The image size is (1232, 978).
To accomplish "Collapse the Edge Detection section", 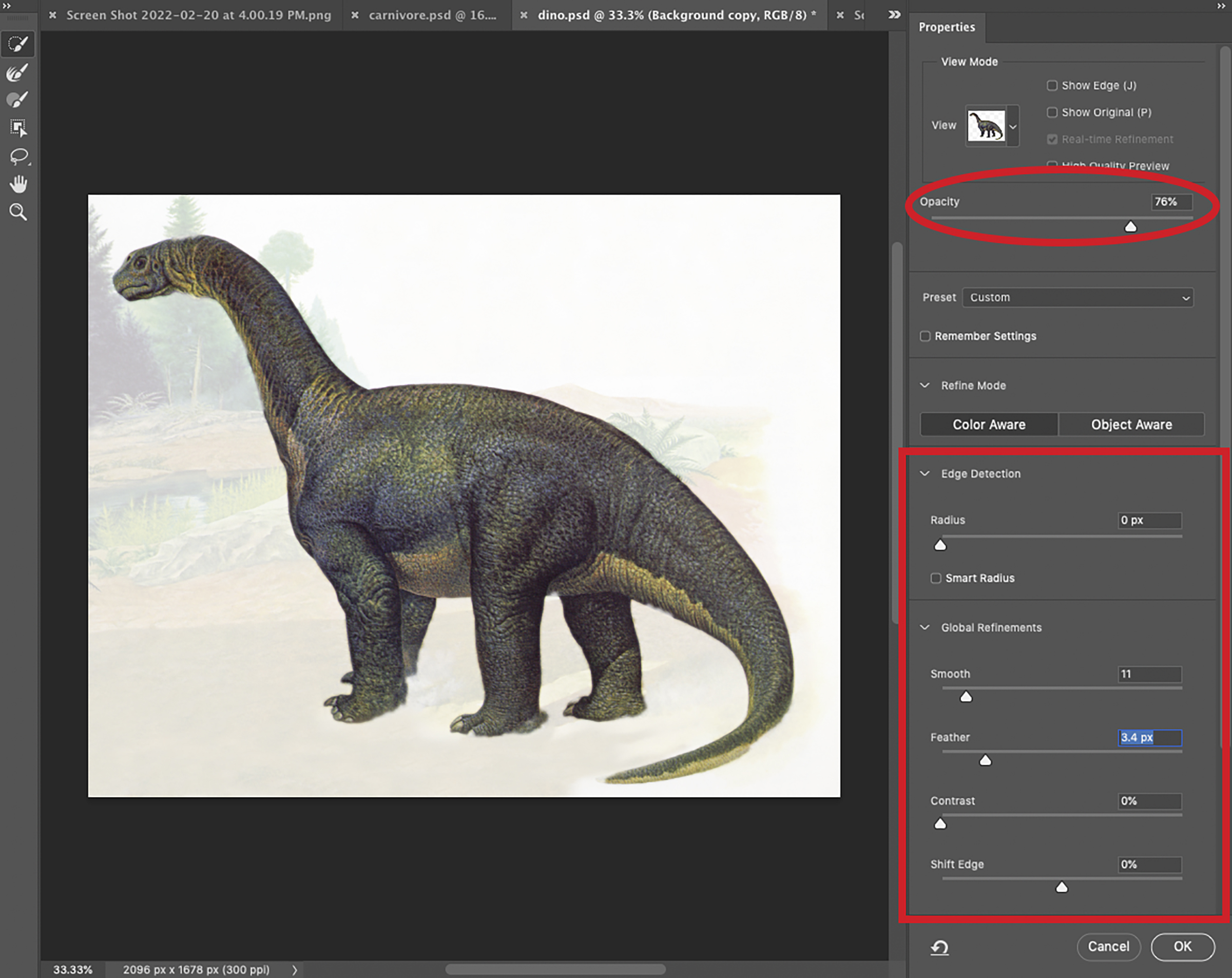I will click(x=925, y=474).
